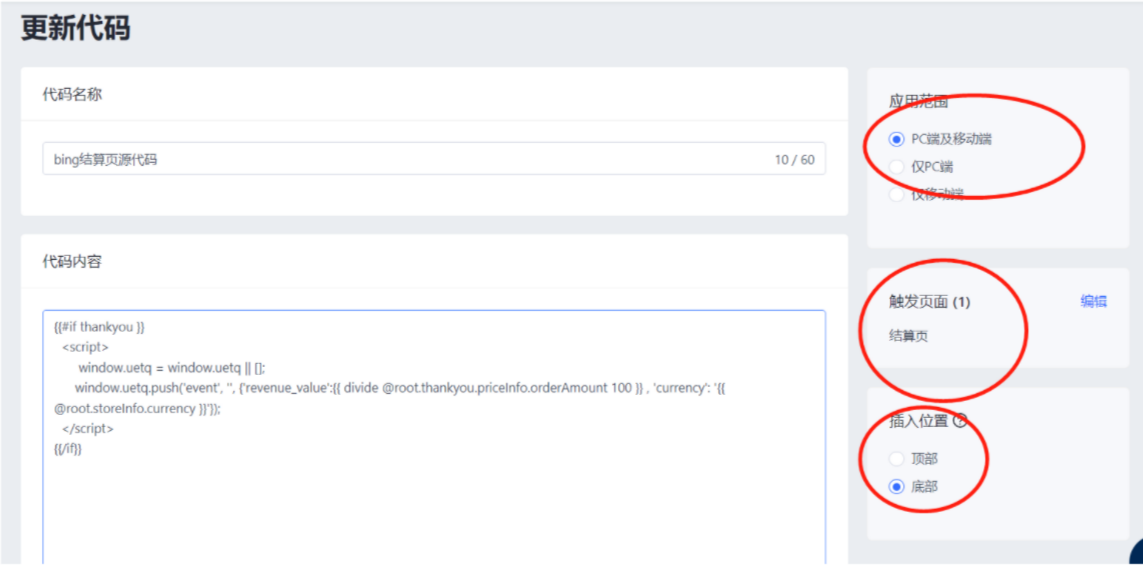Click the 编辑 link for trigger pages
This screenshot has height=565, width=1143.
click(1093, 302)
